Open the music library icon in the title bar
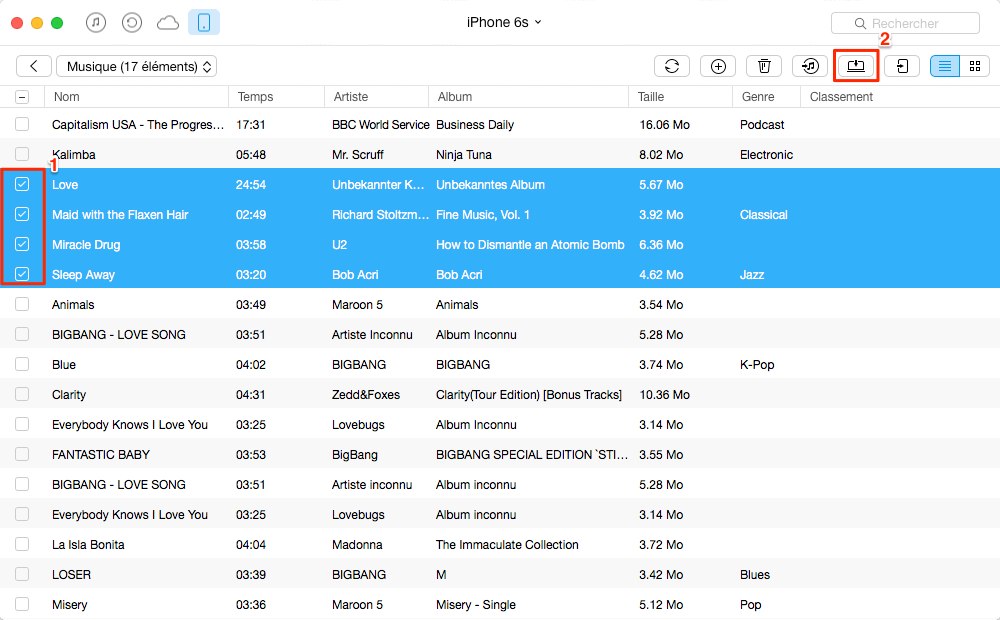The image size is (1000, 620). (x=96, y=23)
